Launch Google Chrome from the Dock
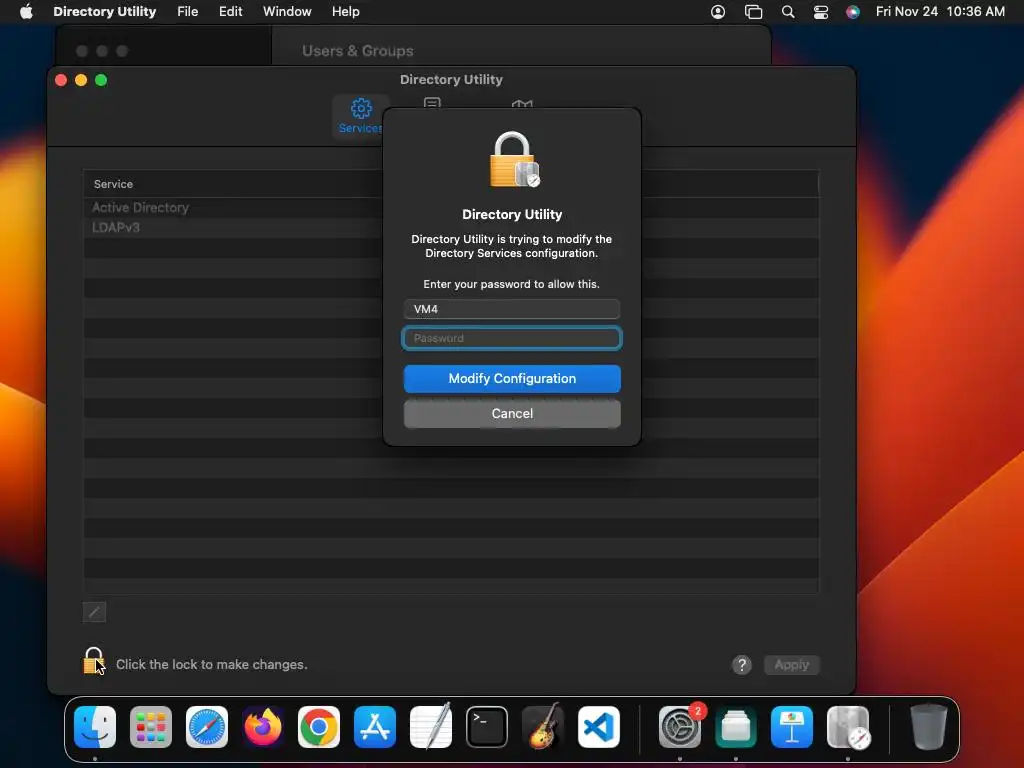The image size is (1024, 768). tap(319, 727)
